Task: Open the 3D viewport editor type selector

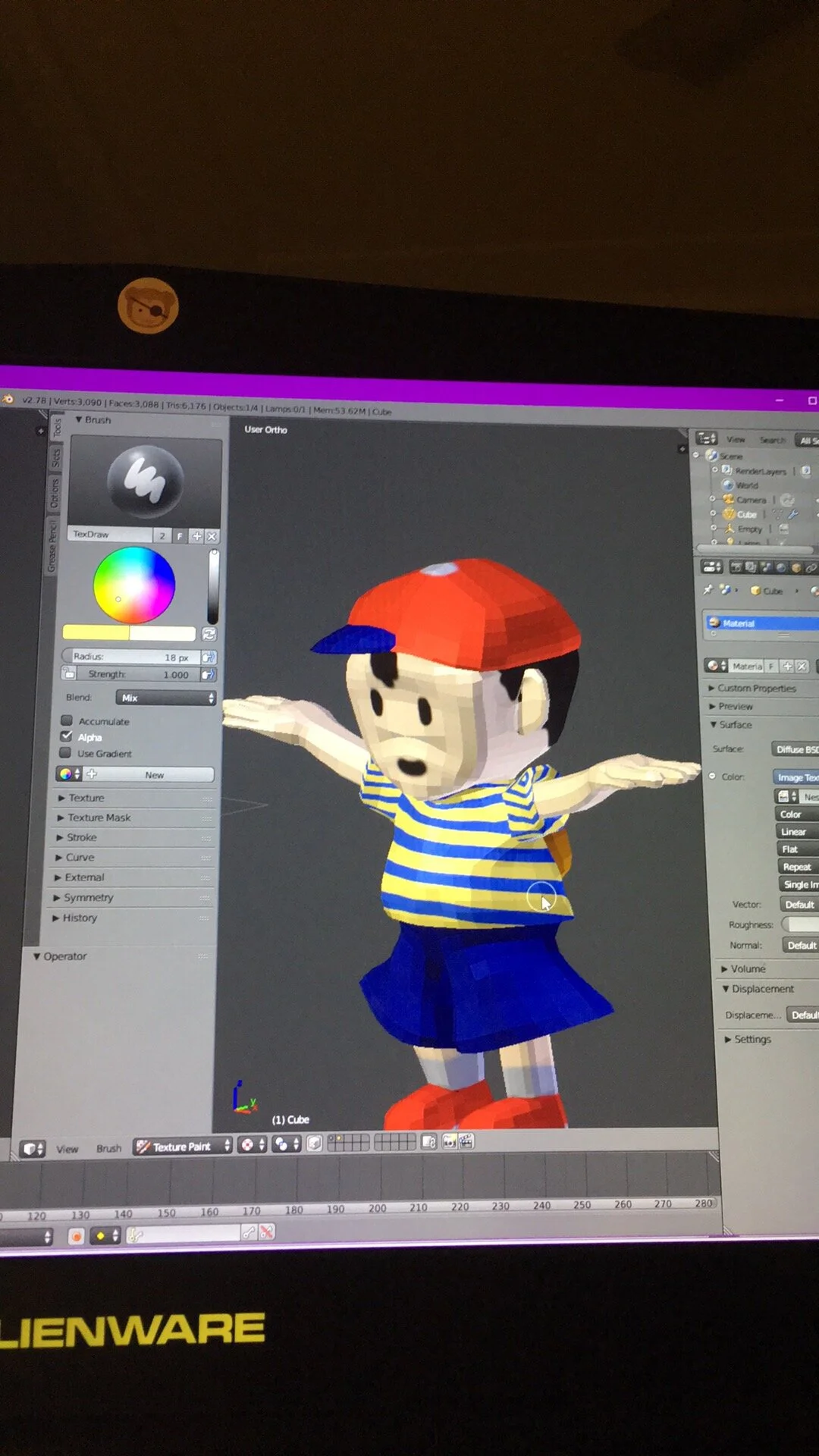Action: click(32, 1149)
